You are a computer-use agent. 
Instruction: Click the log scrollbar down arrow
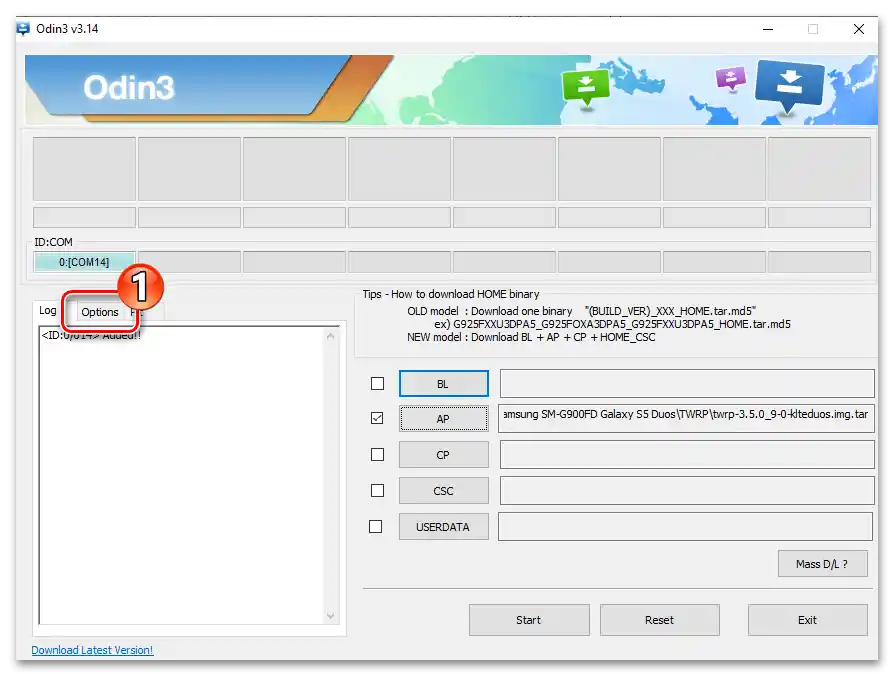(x=331, y=616)
